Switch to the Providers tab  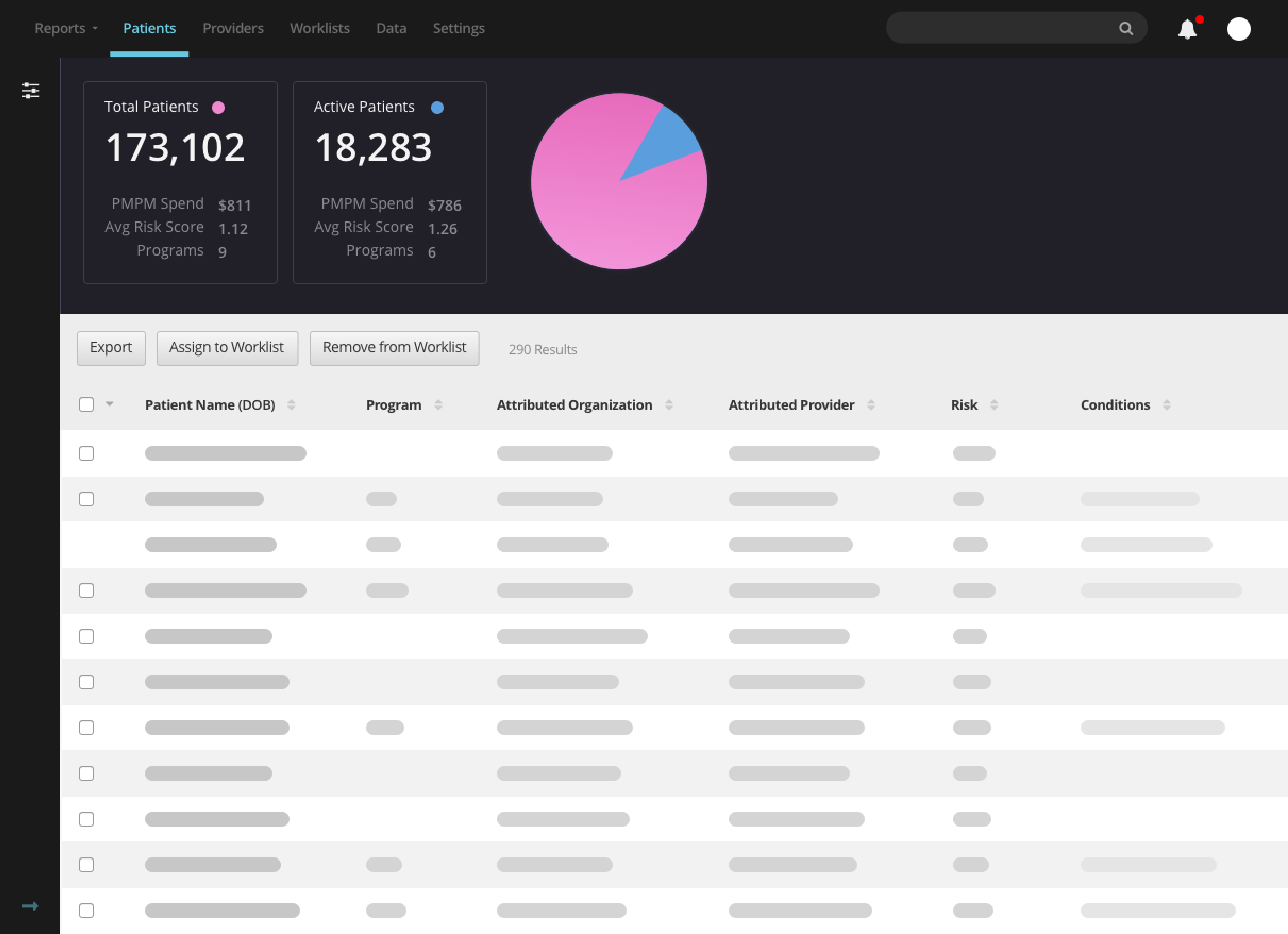[233, 28]
